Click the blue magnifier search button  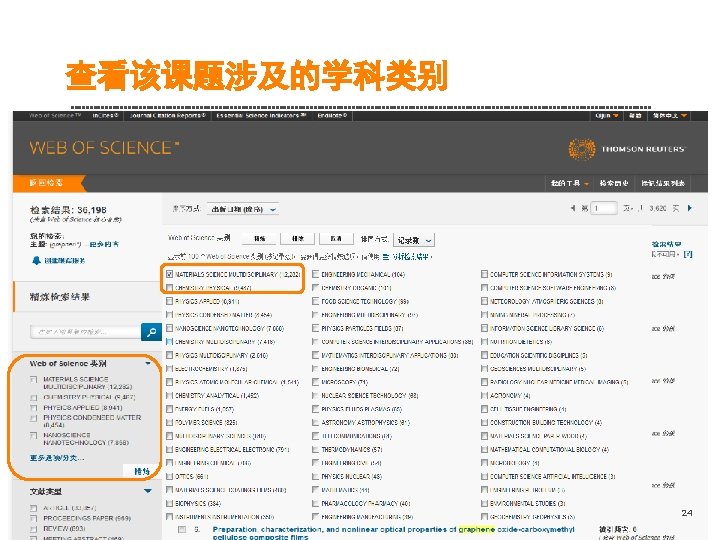151,332
